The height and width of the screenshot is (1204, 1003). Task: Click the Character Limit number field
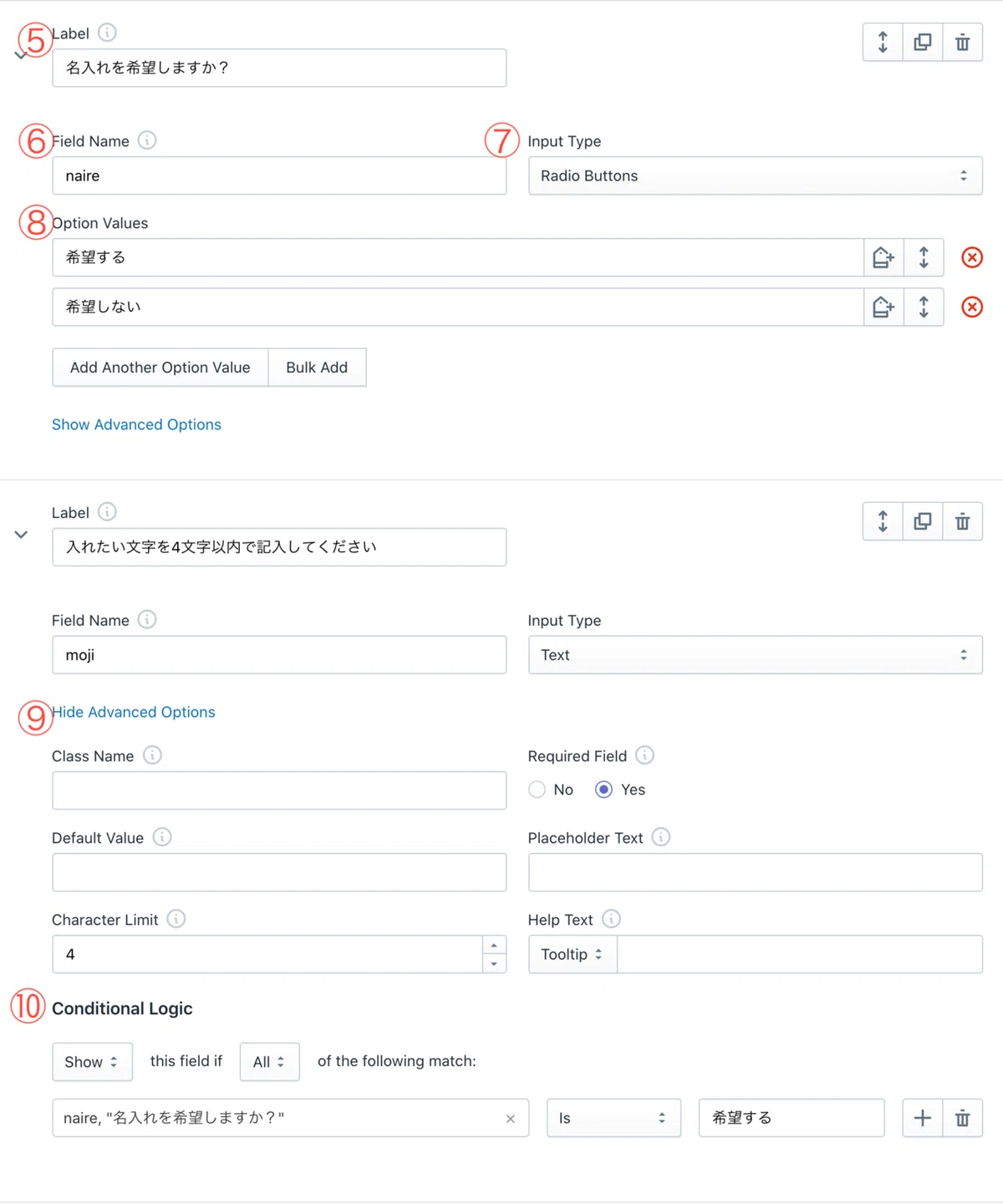coord(267,954)
